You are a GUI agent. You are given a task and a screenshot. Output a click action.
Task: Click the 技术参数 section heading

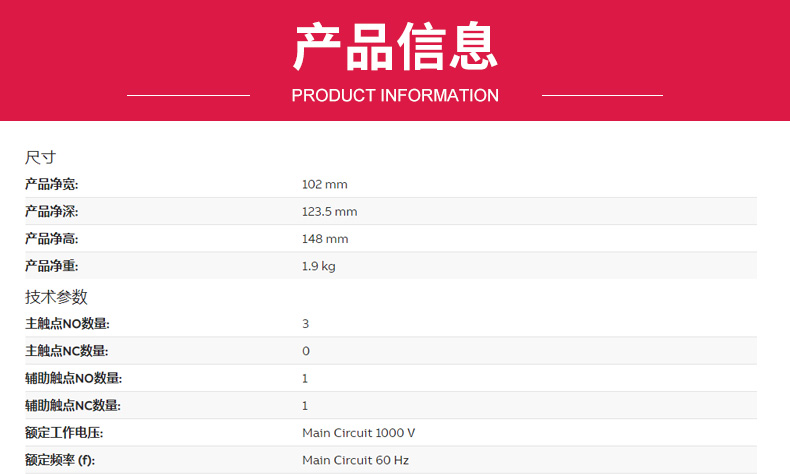click(56, 297)
